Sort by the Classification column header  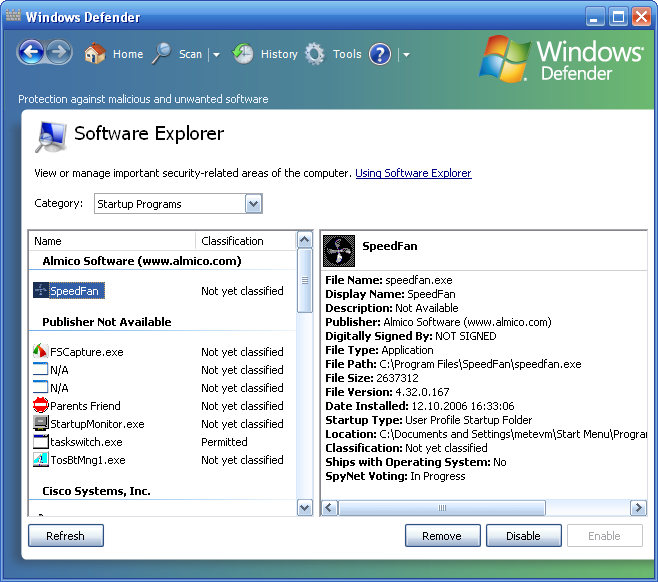[246, 241]
